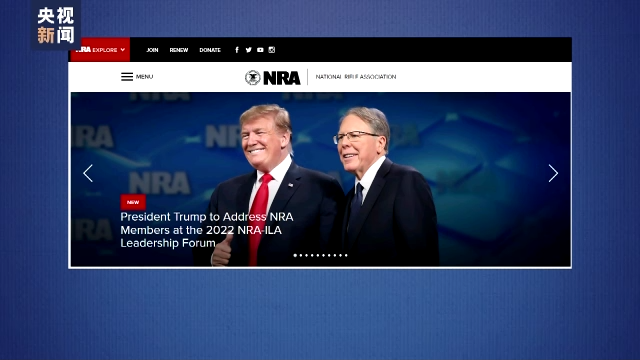Click the NRA eagle seal logo
640x360 pixels.
253,78
